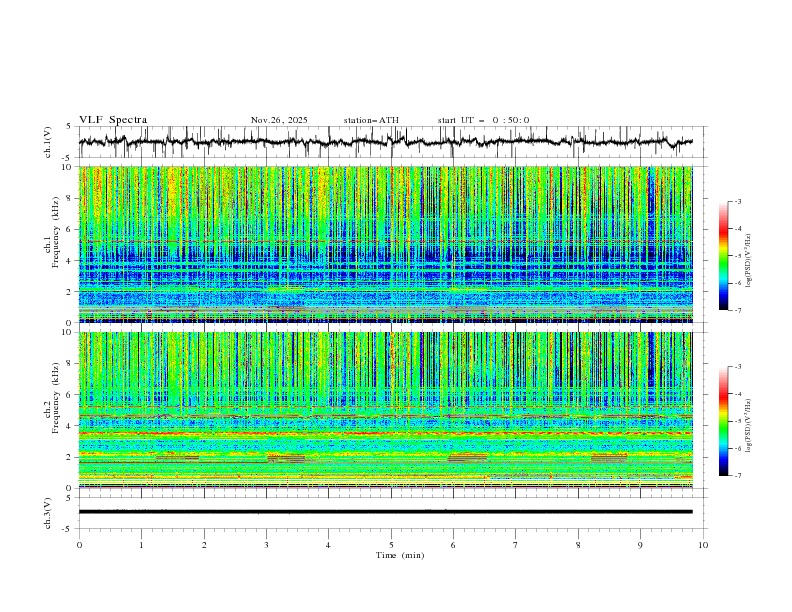Image resolution: width=792 pixels, height=612 pixels.
Task: Click the "-3" tick on upper colorbar
Action: 738,201
